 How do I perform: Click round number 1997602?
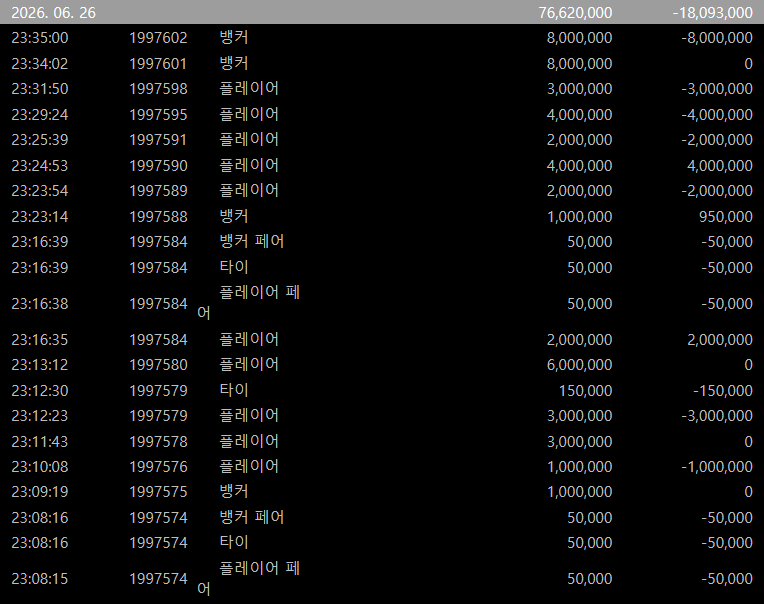[158, 38]
